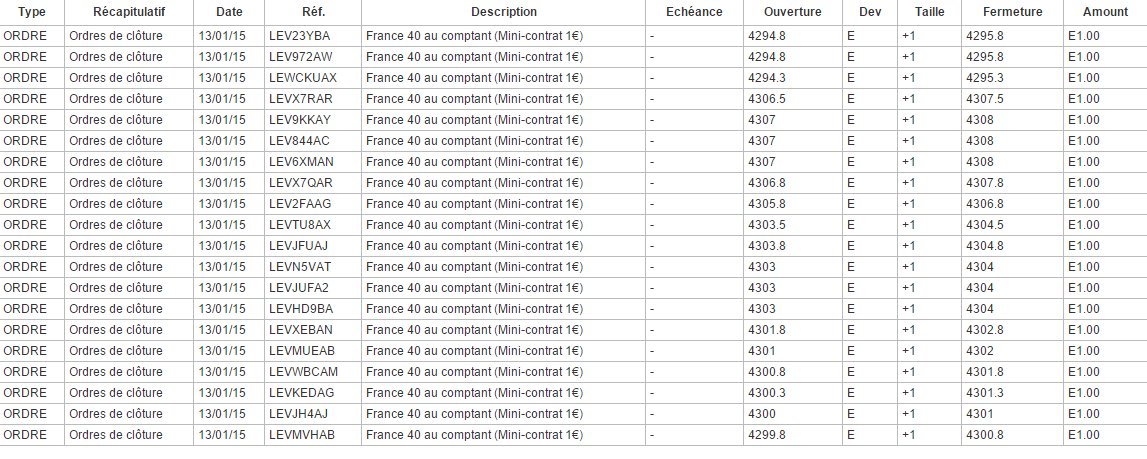The width and height of the screenshot is (1147, 459).
Task: Select order reference LEVMVHAB
Action: (x=301, y=435)
